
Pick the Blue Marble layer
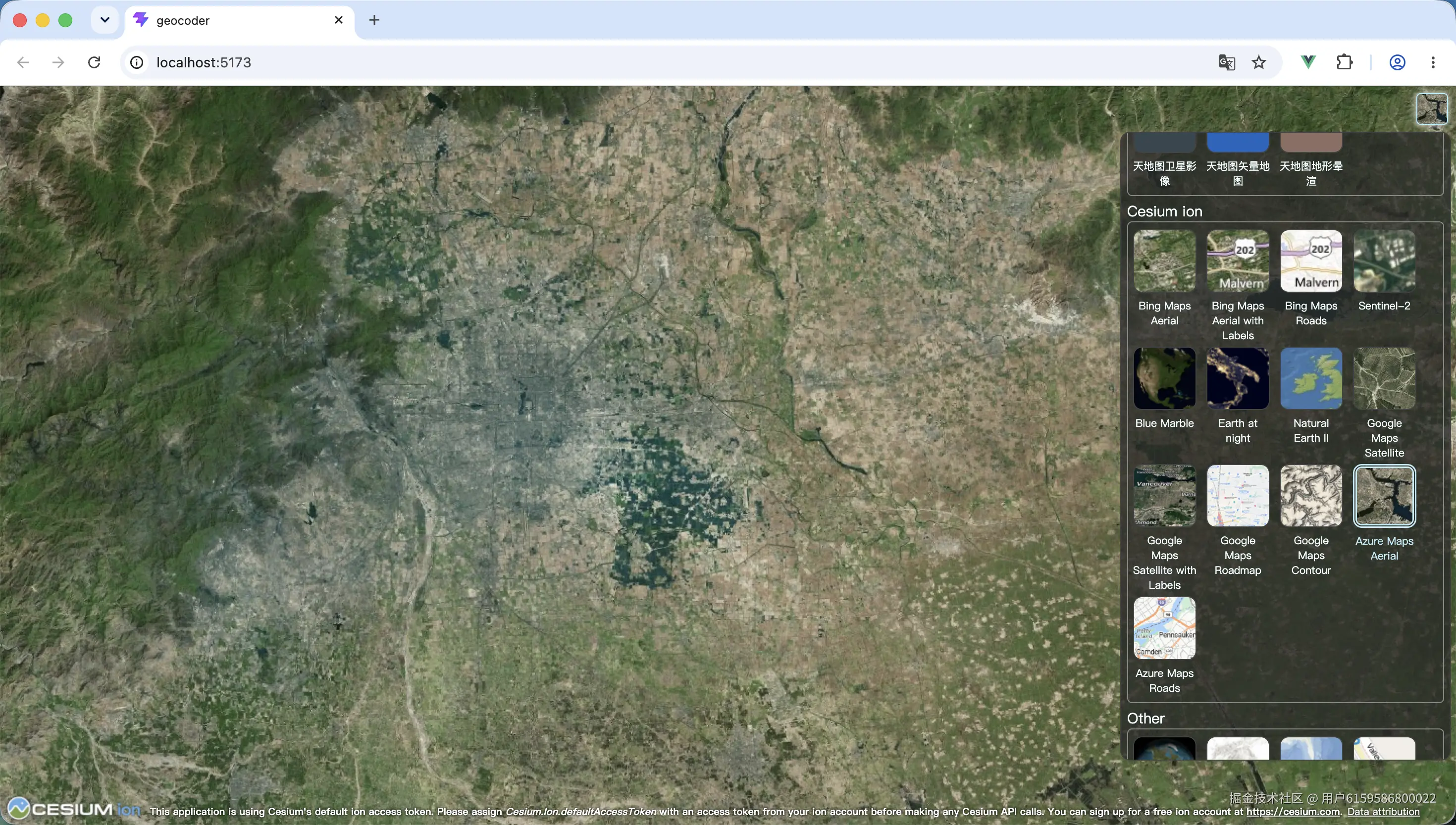1164,378
